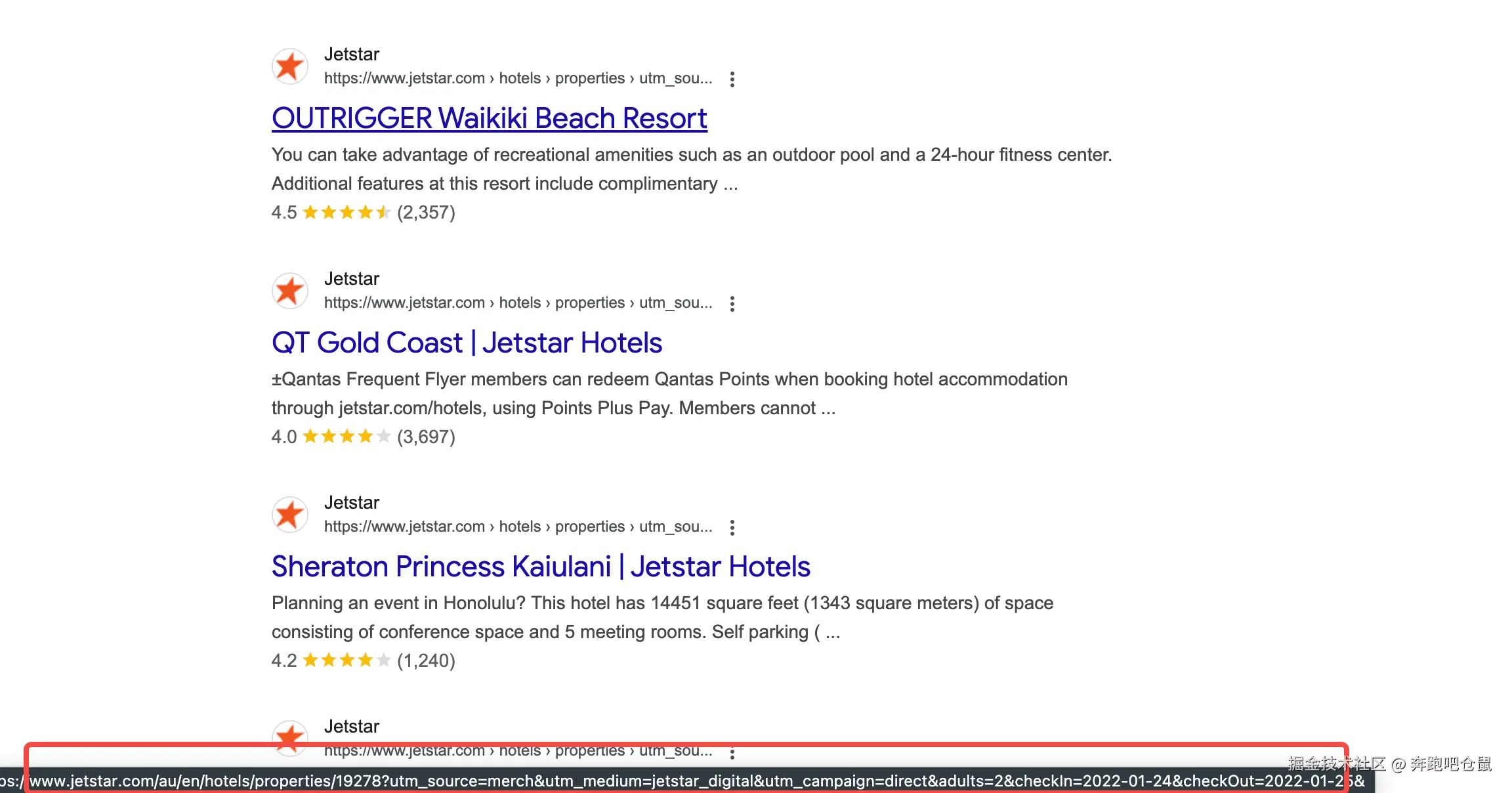Click the status bar URL preview at bottom
This screenshot has height=793, width=1512.
[x=682, y=781]
